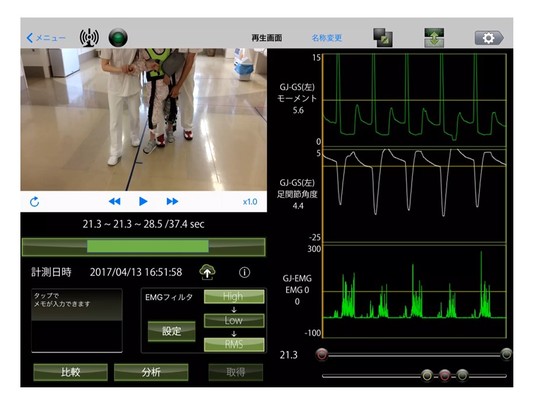Image resolution: width=560 pixels, height=420 pixels.
Task: Open the overlapping windows layout icon
Action: click(x=383, y=38)
